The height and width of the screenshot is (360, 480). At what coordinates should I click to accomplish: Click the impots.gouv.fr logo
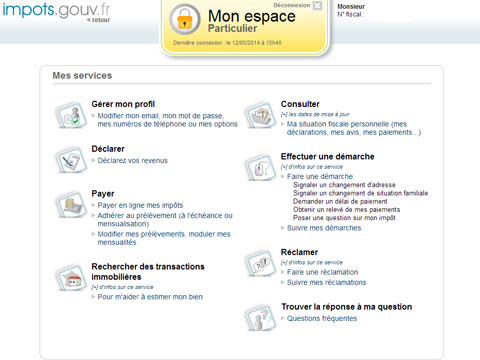pos(56,10)
